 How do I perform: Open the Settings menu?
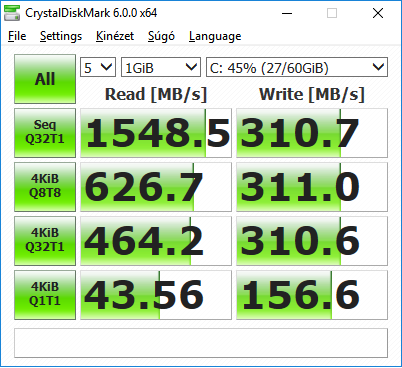click(61, 36)
